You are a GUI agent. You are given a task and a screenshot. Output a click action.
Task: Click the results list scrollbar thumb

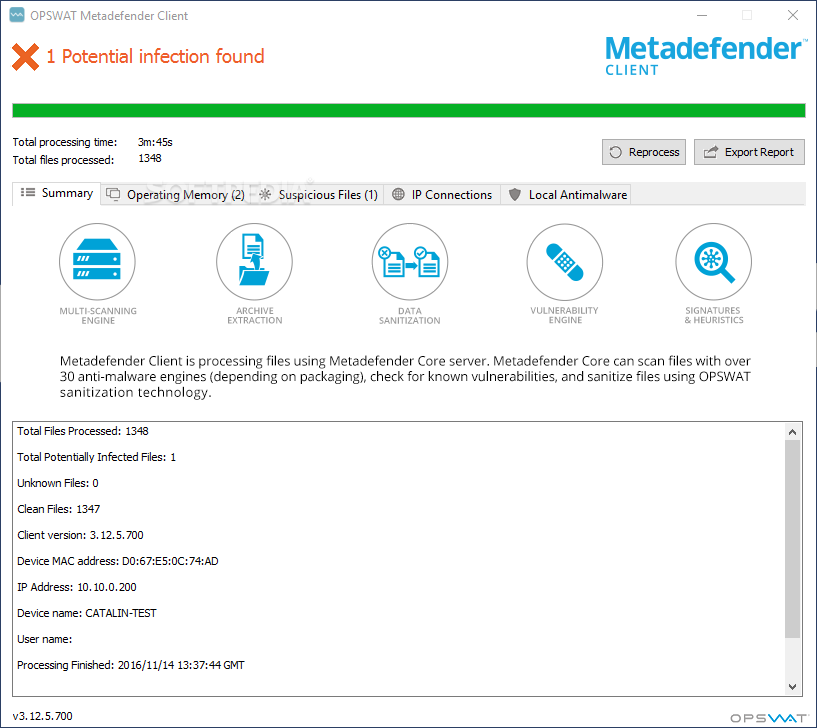[x=793, y=539]
